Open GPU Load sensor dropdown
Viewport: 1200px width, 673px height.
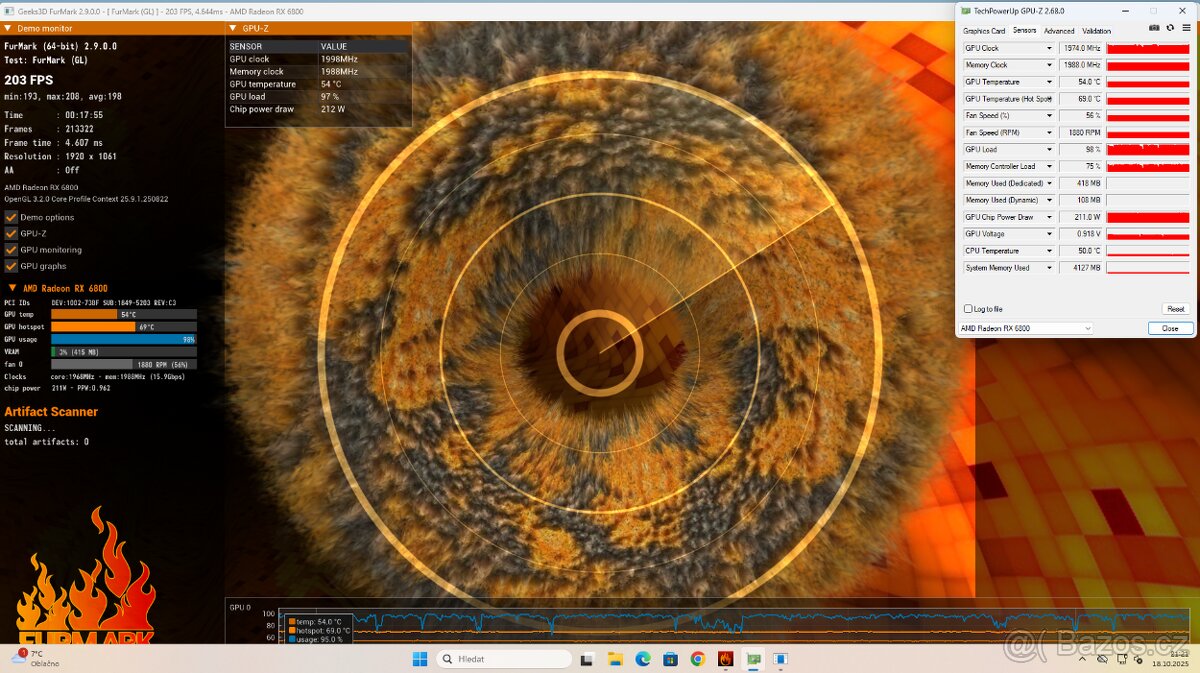pyautogui.click(x=1049, y=150)
